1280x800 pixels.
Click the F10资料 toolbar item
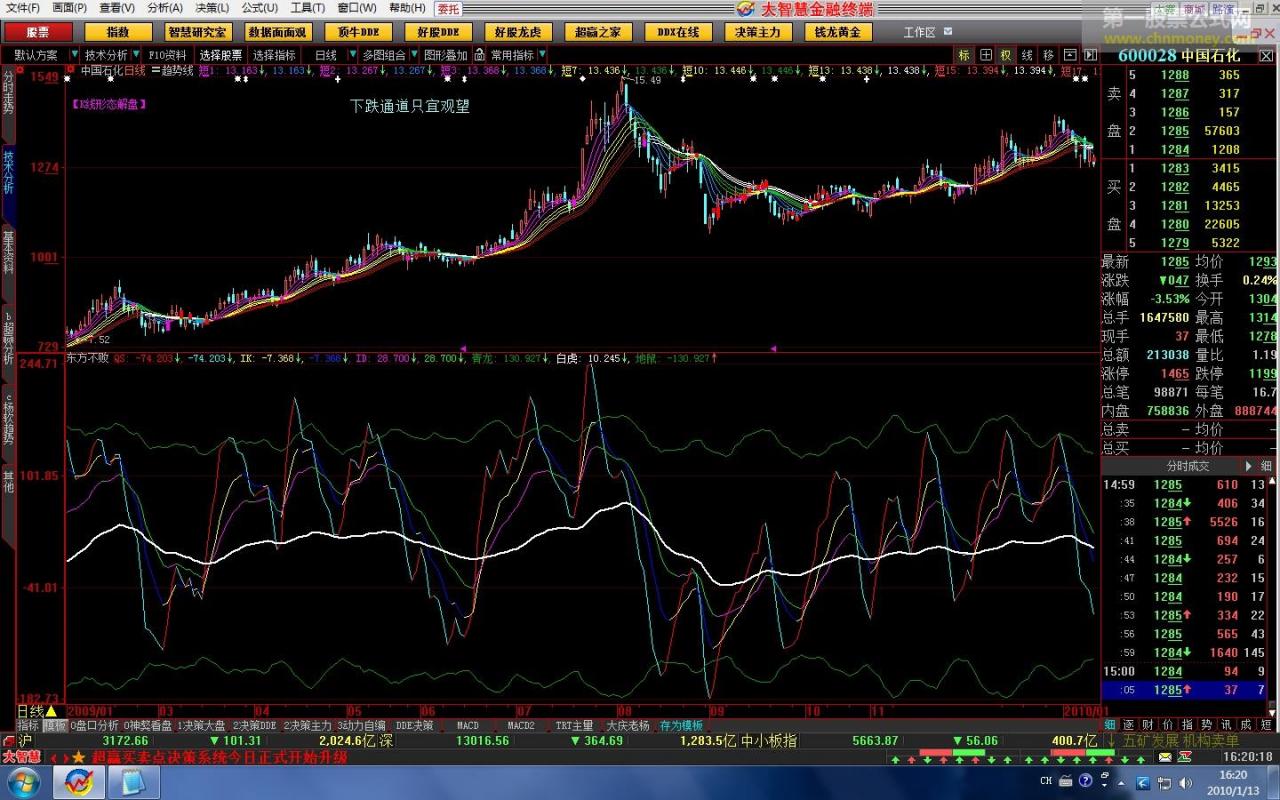pyautogui.click(x=167, y=55)
